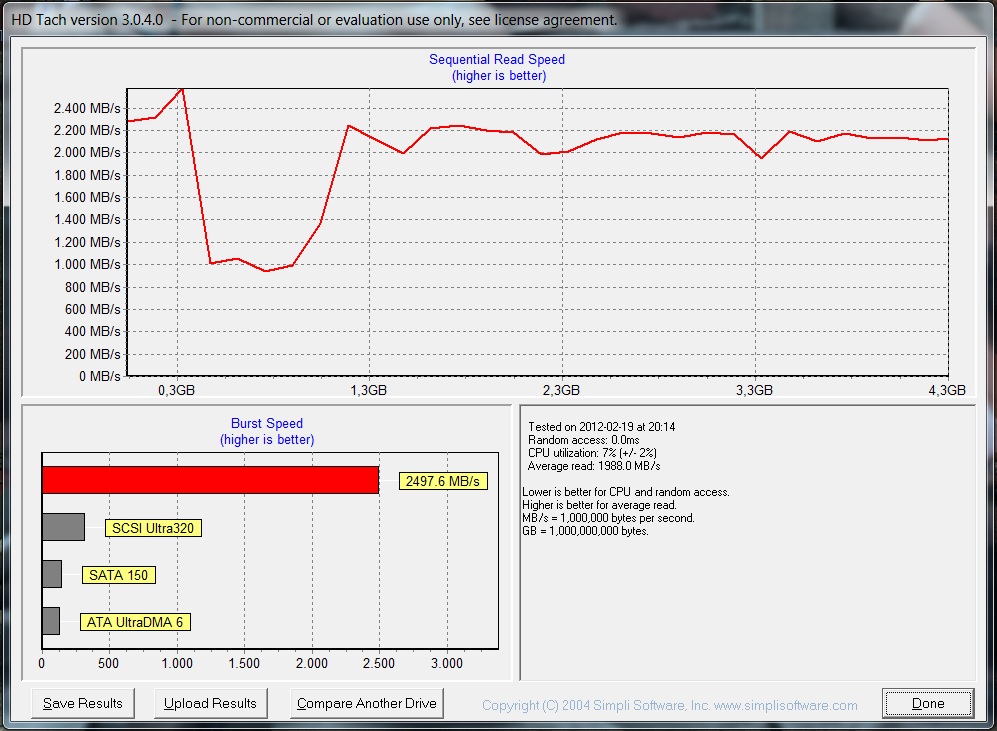Open the www.simplisoftware.com link
The width and height of the screenshot is (997, 731).
[x=785, y=705]
